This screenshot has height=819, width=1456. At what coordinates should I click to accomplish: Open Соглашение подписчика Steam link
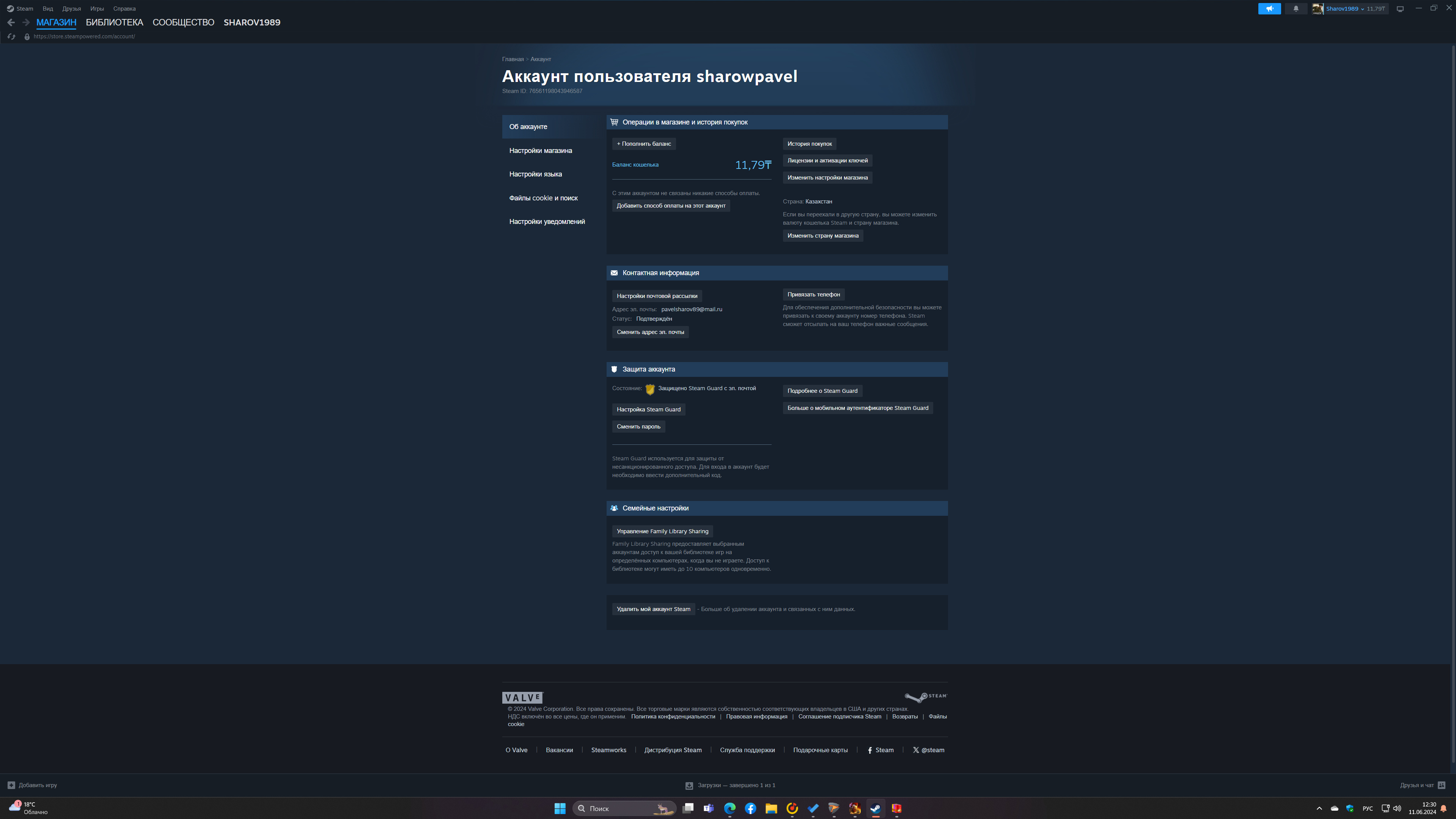840,717
